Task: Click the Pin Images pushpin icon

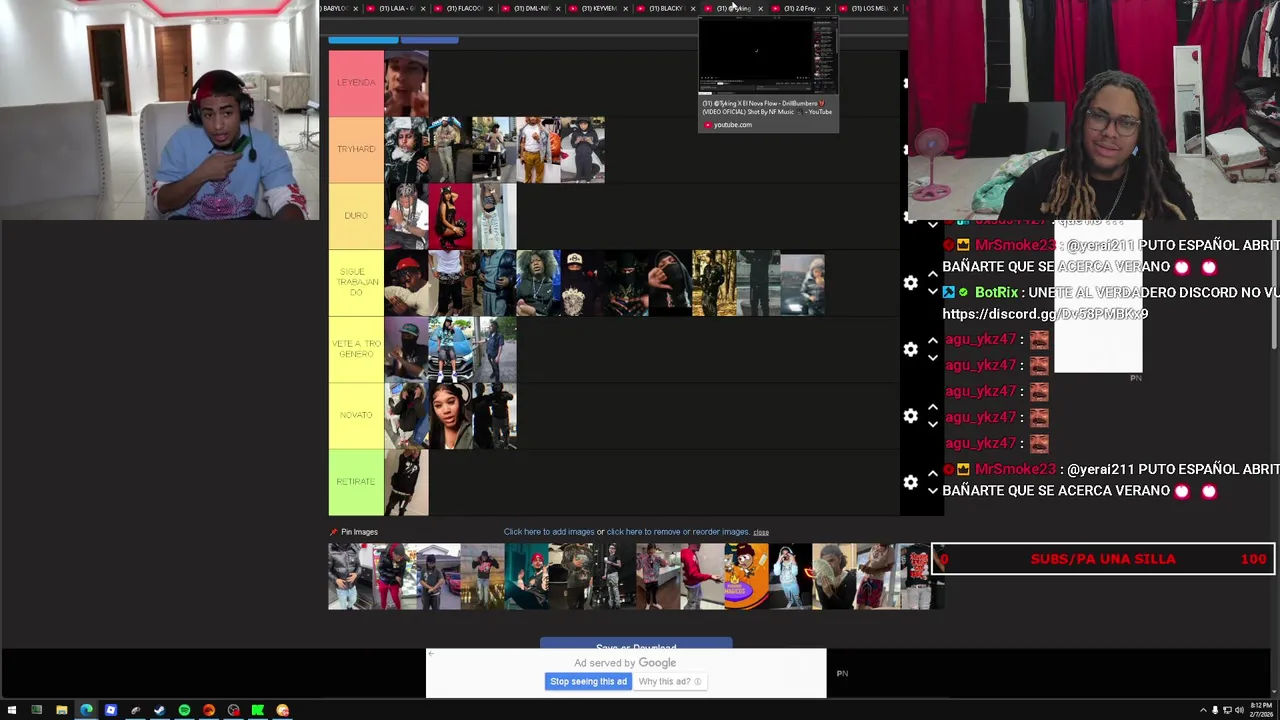Action: (x=334, y=532)
